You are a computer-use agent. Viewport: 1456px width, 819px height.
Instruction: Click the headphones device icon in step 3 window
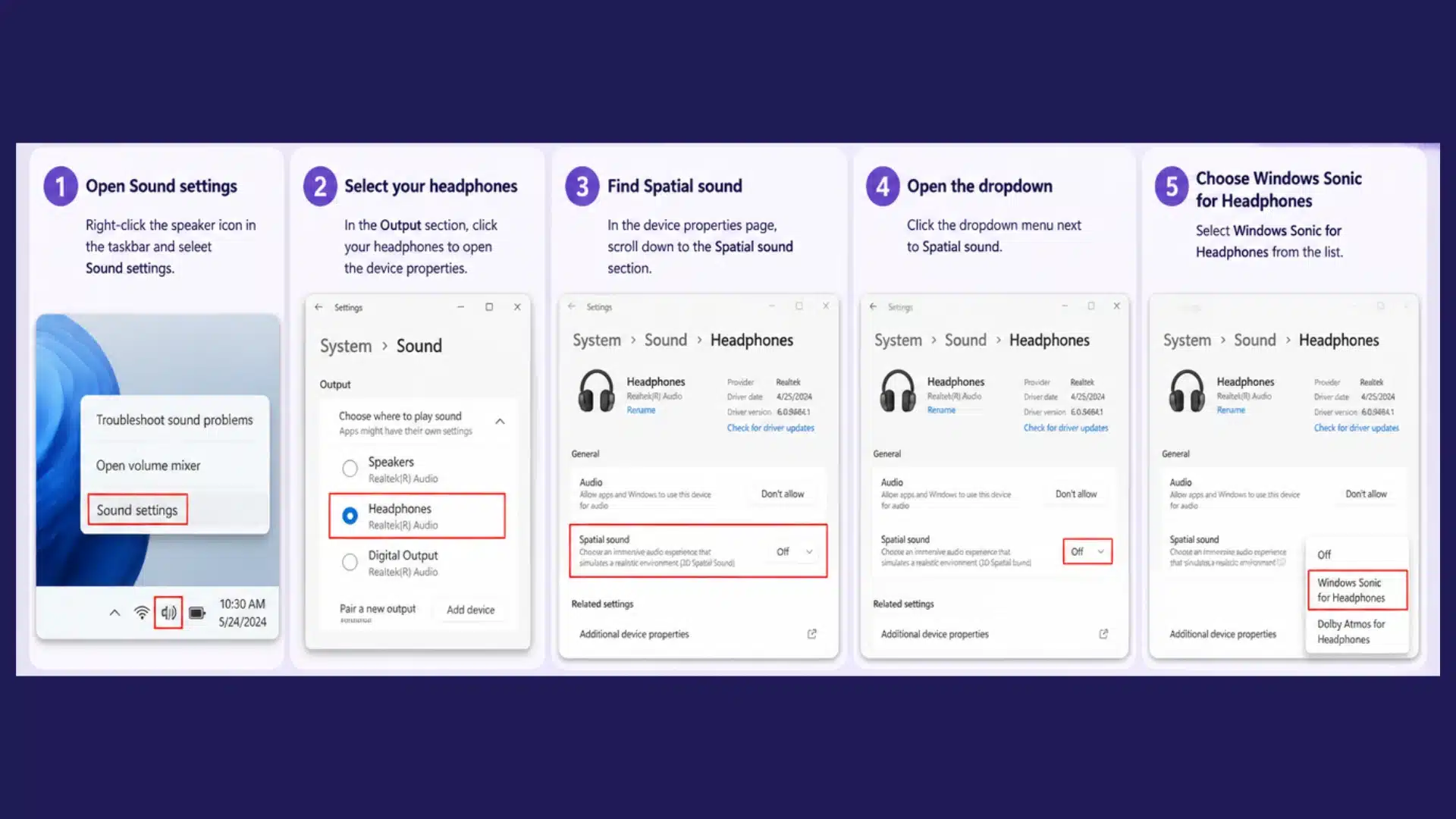(x=597, y=391)
